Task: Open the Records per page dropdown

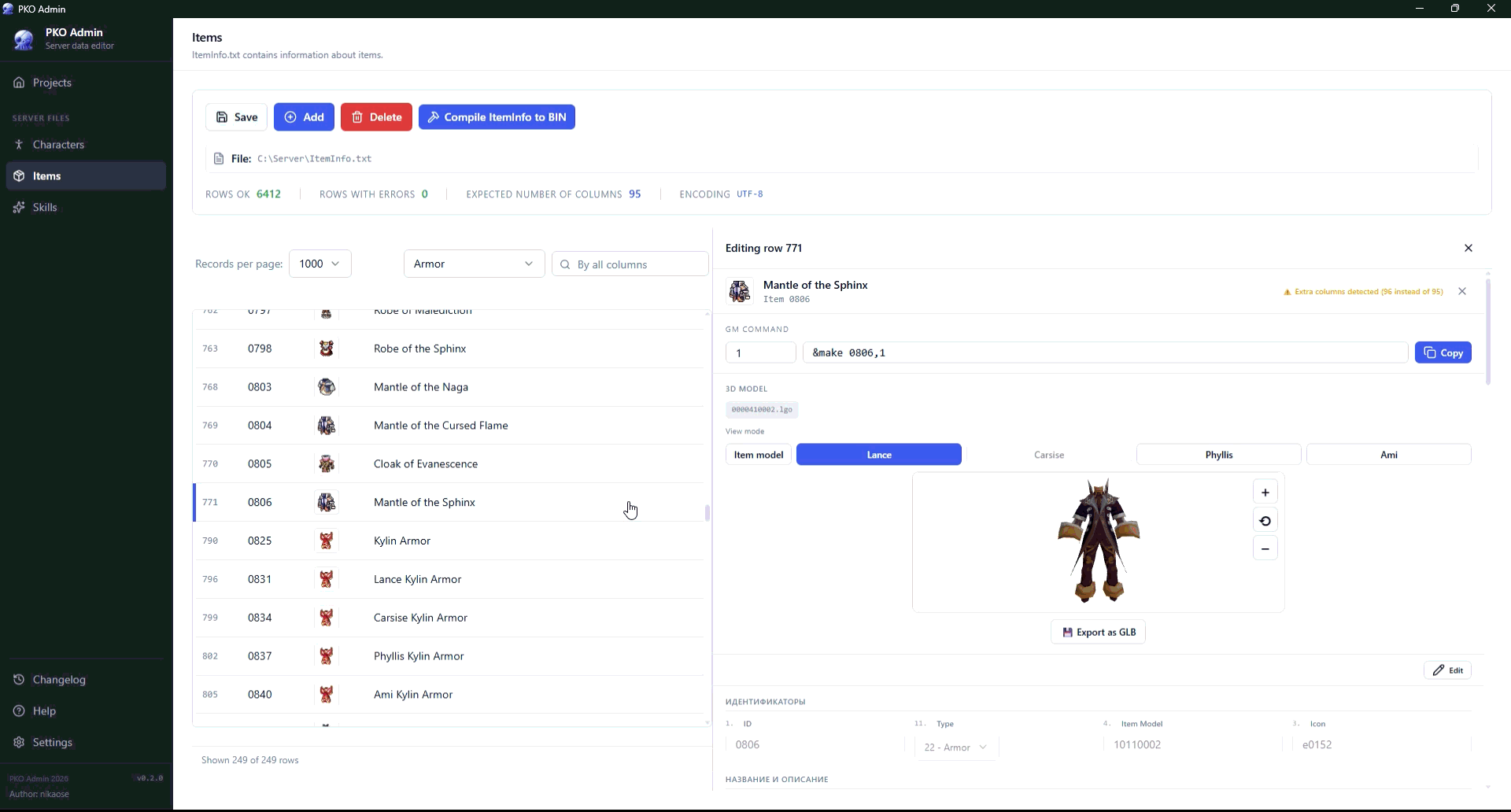Action: tap(320, 264)
